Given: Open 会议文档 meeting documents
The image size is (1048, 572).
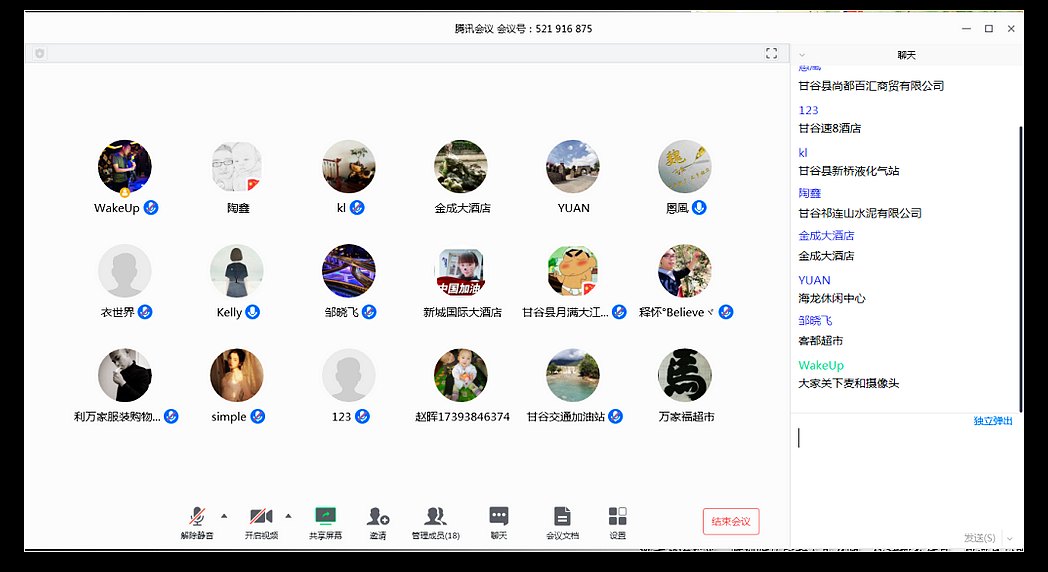Looking at the screenshot, I should (x=562, y=517).
